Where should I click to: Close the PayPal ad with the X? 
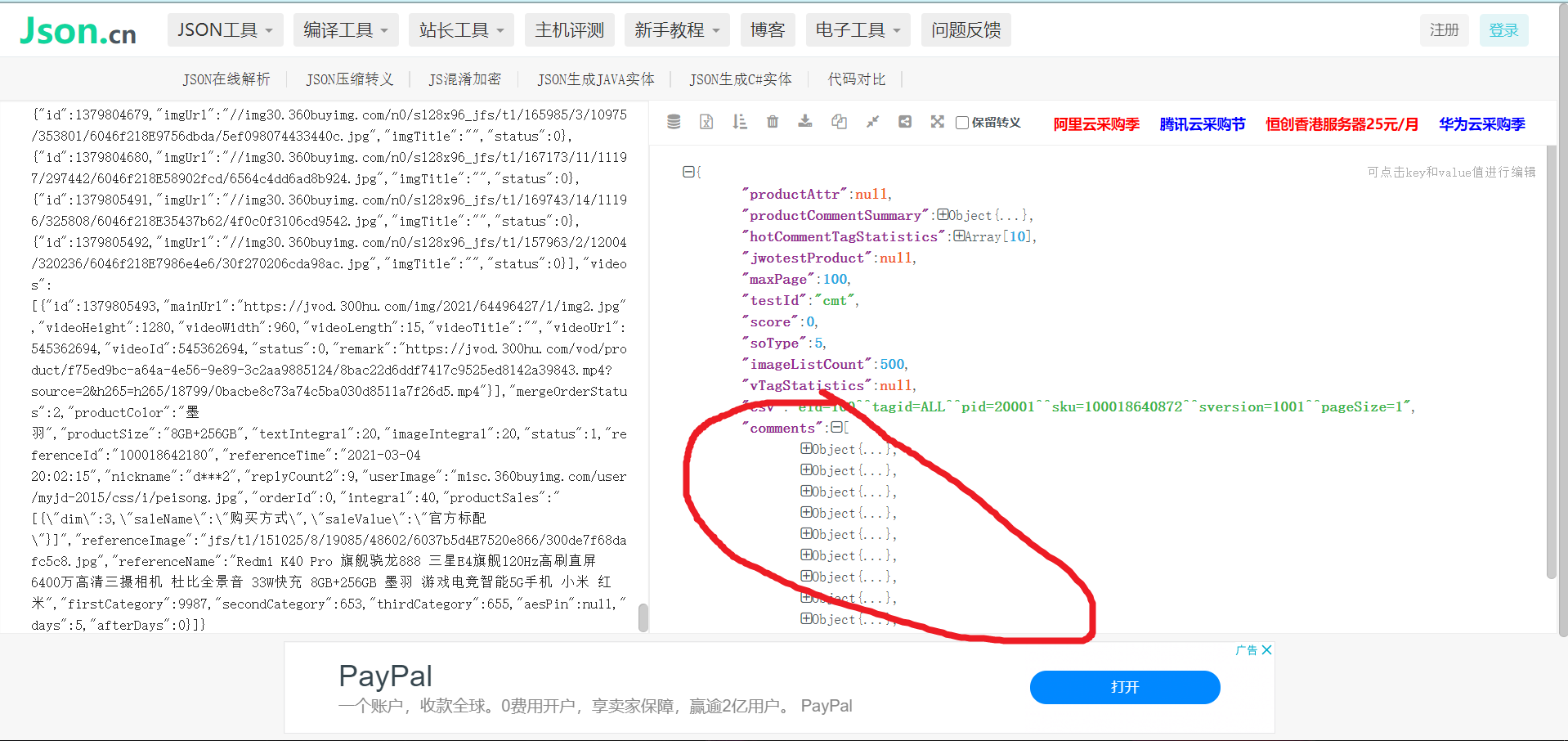click(1266, 650)
